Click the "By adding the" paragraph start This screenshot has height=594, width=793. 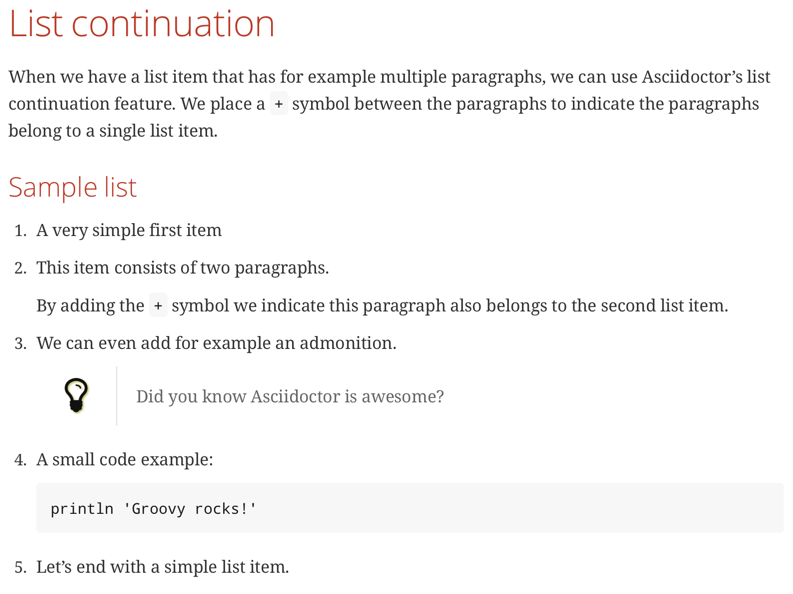(90, 306)
